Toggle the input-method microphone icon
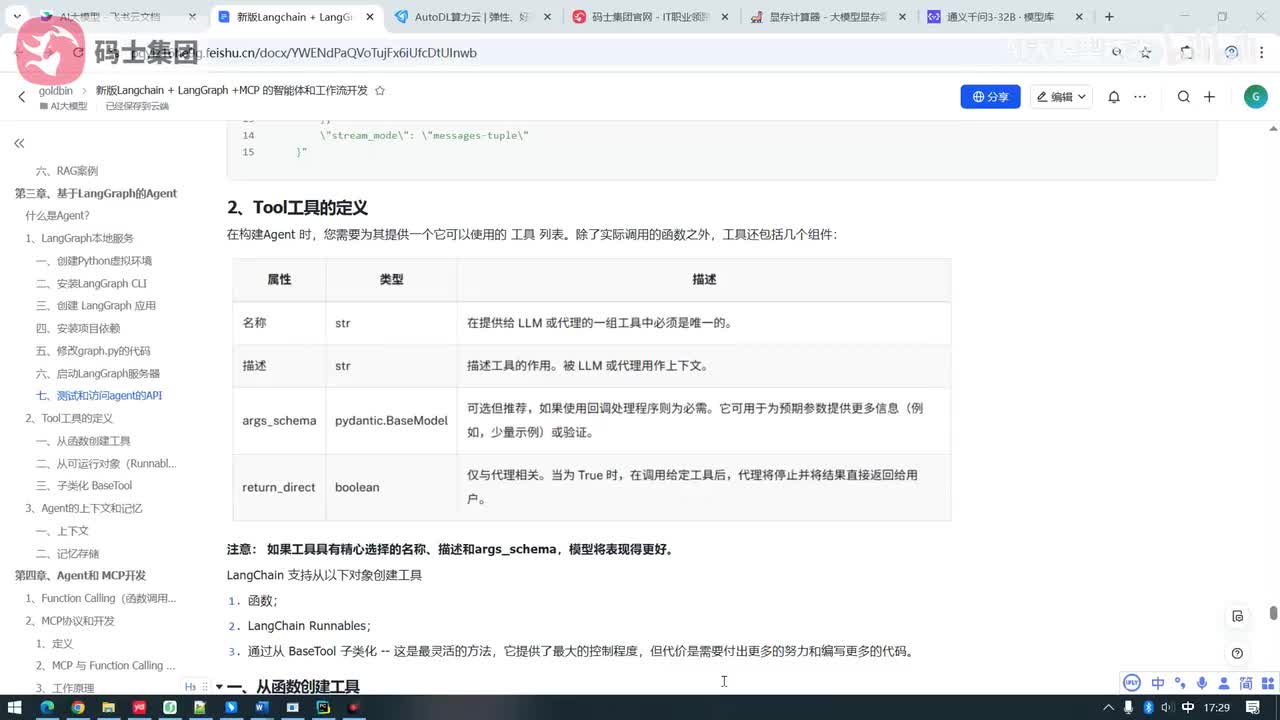 click(1201, 683)
